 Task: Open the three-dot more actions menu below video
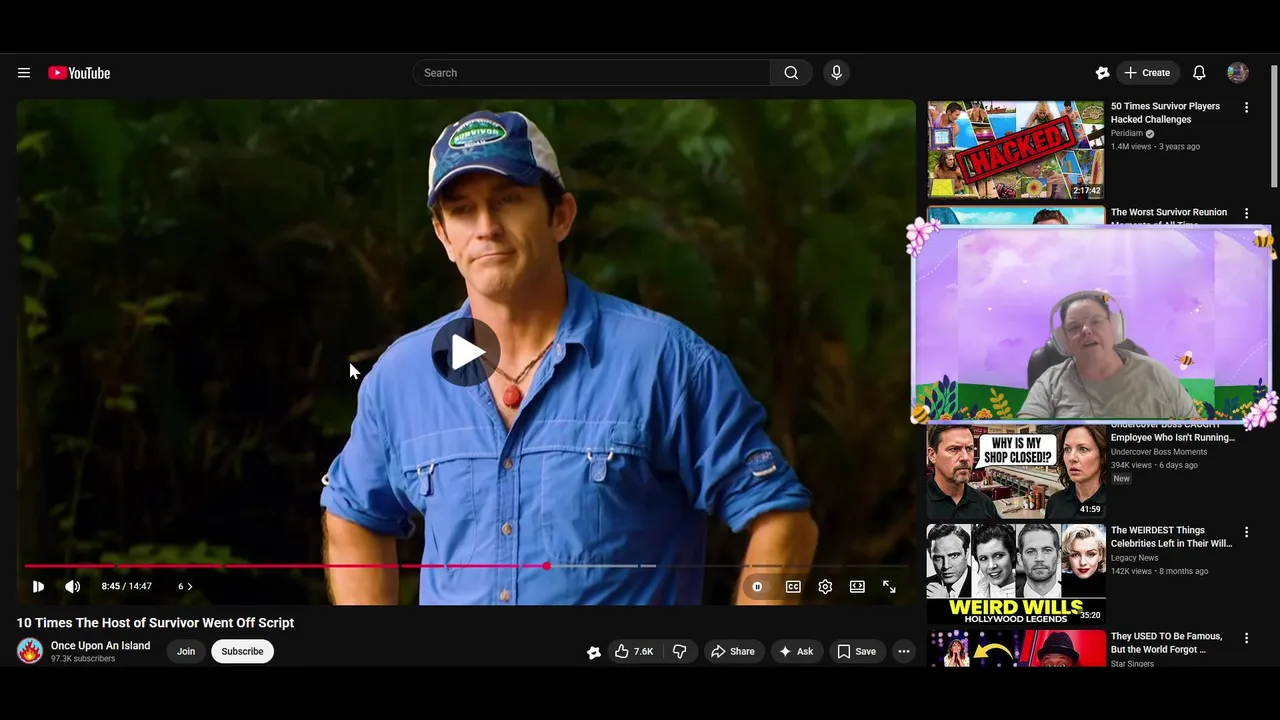coord(904,651)
